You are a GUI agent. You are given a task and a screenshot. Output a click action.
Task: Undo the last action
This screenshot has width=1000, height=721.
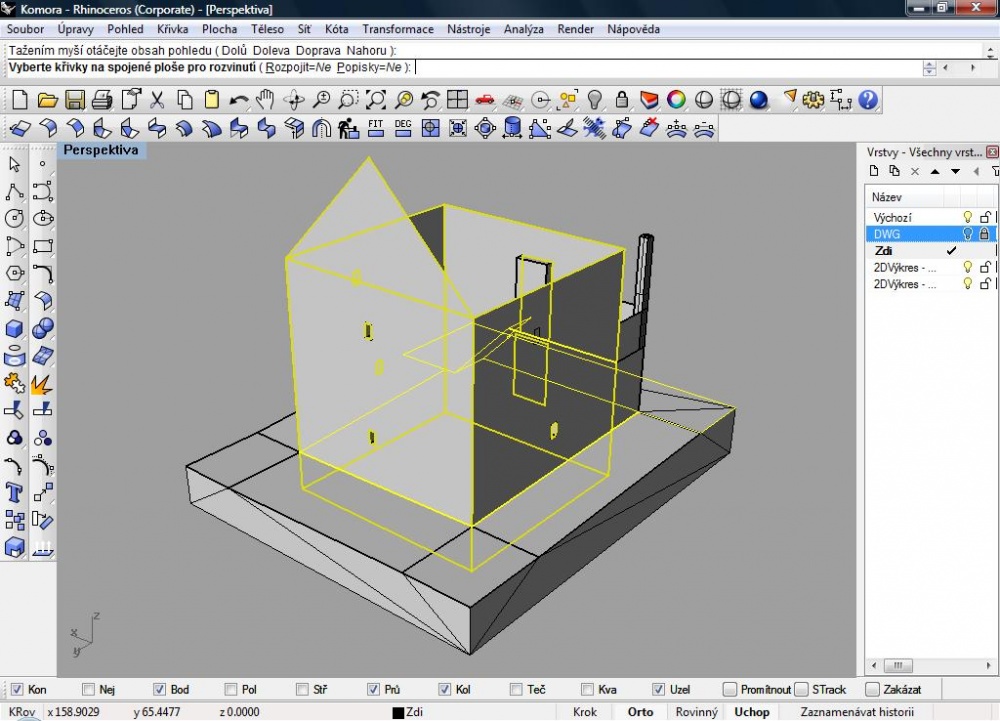(239, 100)
